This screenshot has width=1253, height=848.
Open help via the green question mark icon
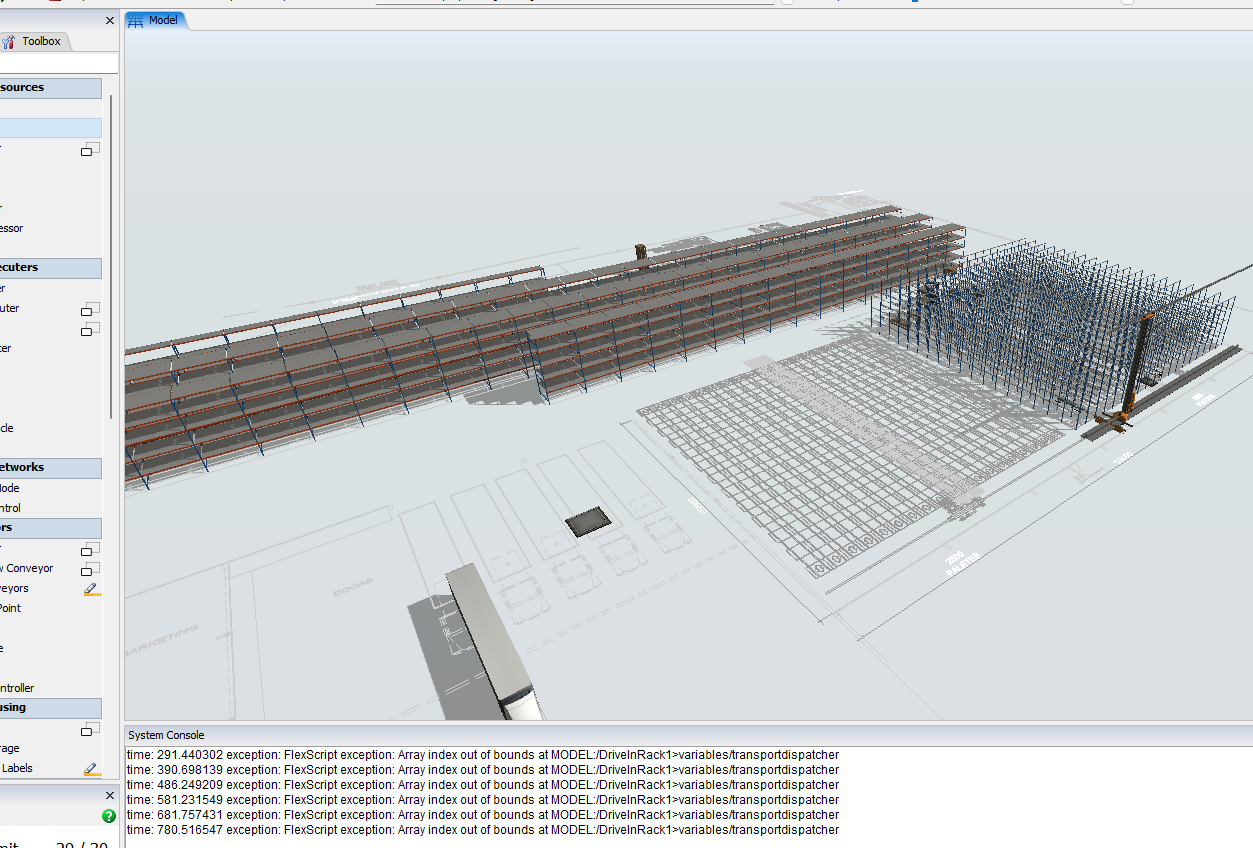109,816
